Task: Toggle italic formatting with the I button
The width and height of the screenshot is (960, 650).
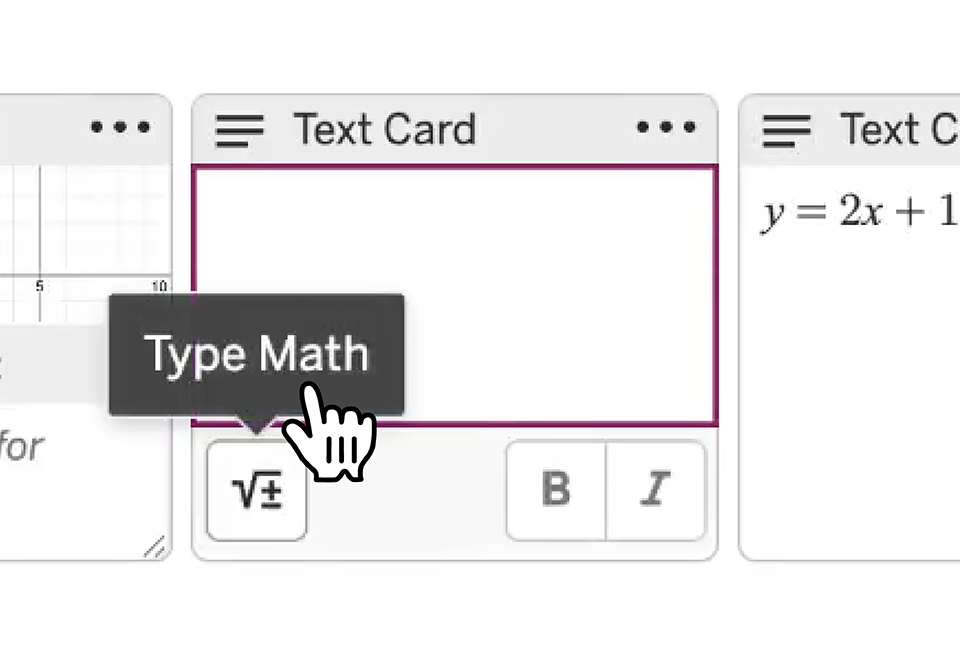Action: (656, 490)
